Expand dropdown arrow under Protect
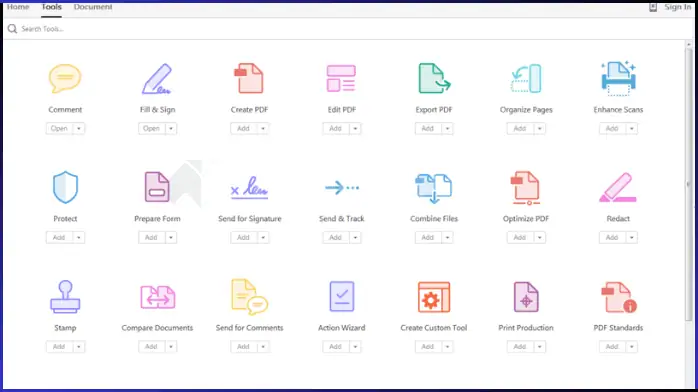The image size is (698, 392). point(79,238)
